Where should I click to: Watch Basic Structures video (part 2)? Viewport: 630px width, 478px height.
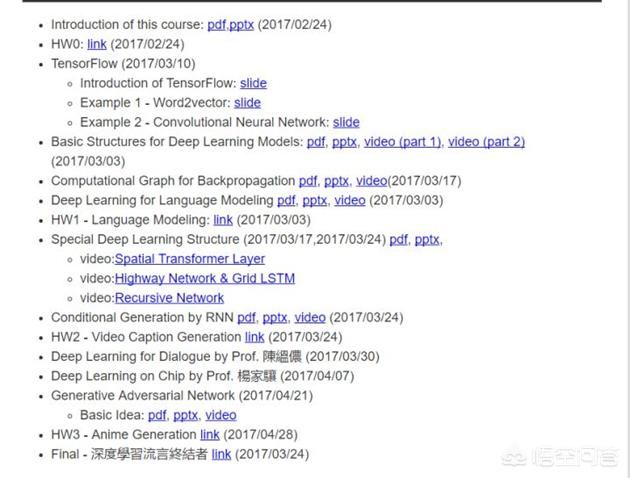pos(486,142)
